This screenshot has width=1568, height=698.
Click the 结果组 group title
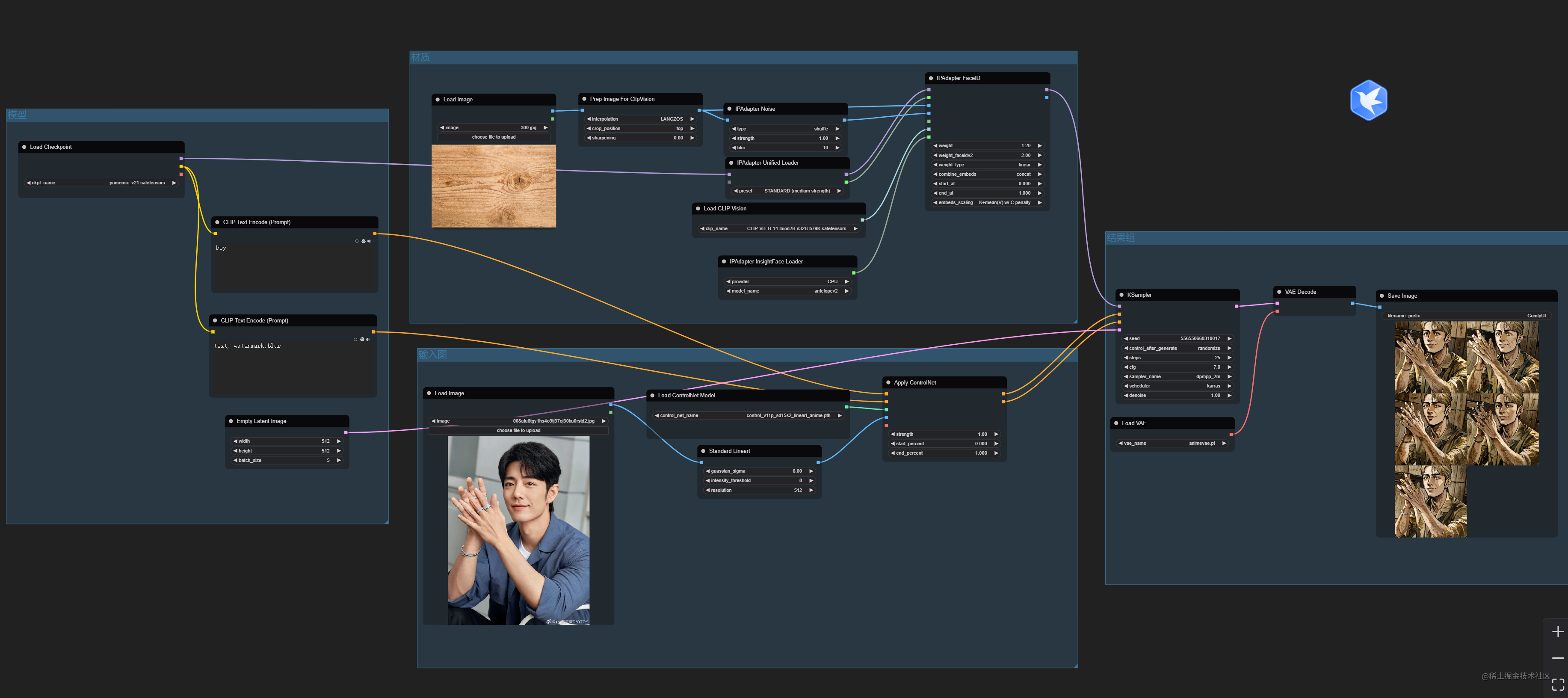(1121, 237)
